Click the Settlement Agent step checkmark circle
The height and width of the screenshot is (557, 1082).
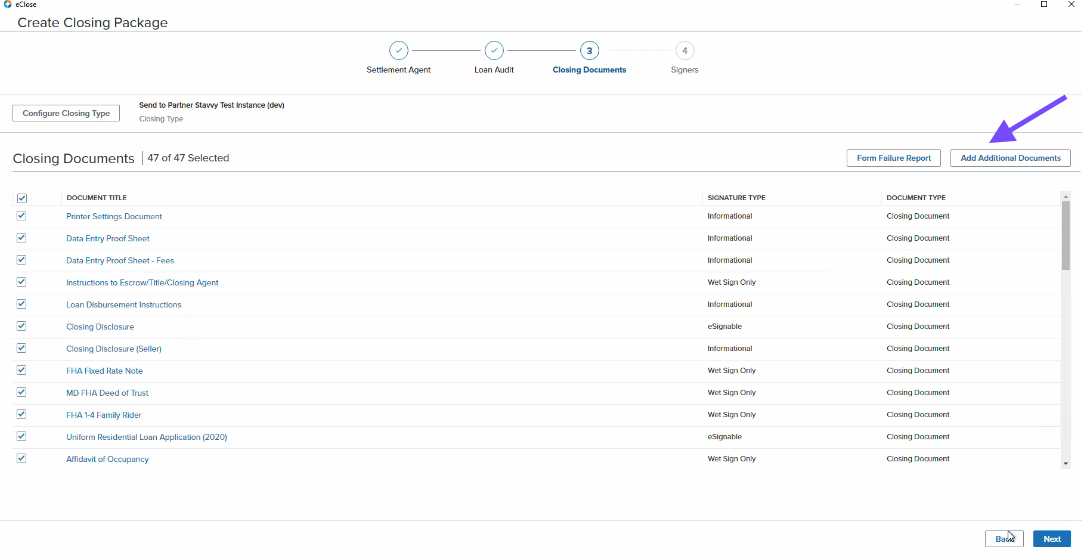(399, 51)
